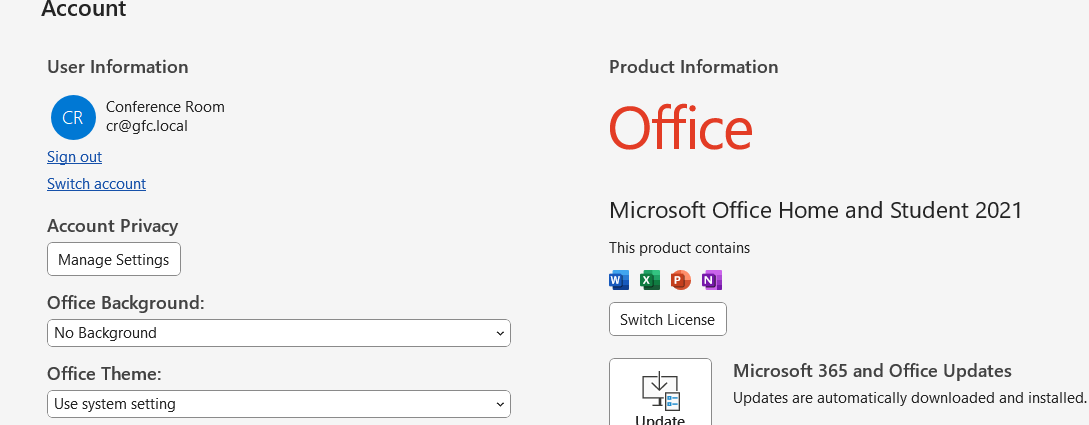Click the Microsoft 365 and Office Updates heading
1089x425 pixels.
[872, 371]
